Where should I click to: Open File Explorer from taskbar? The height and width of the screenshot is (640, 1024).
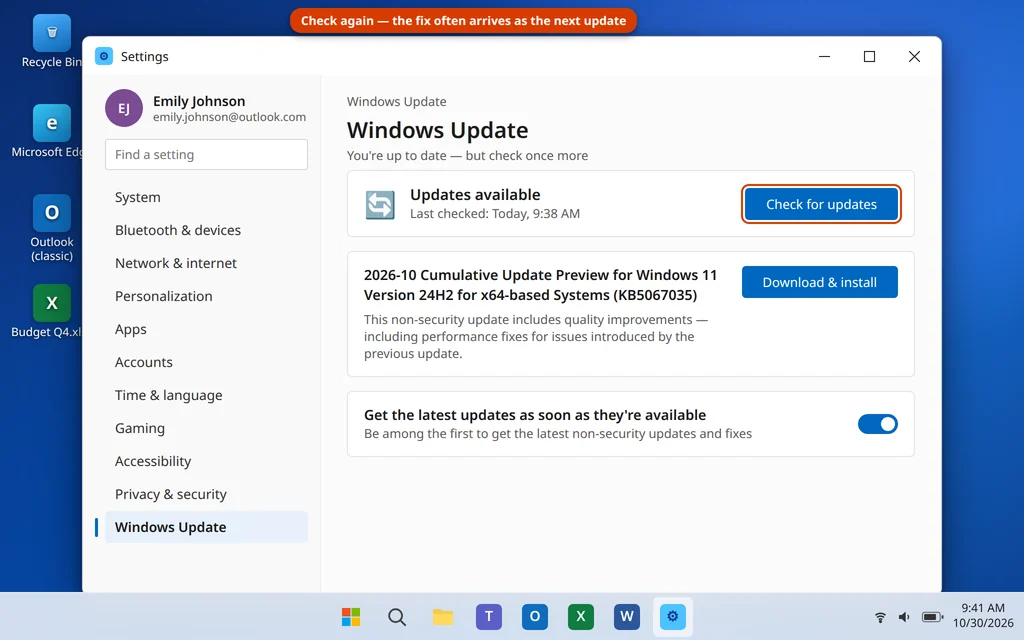443,616
